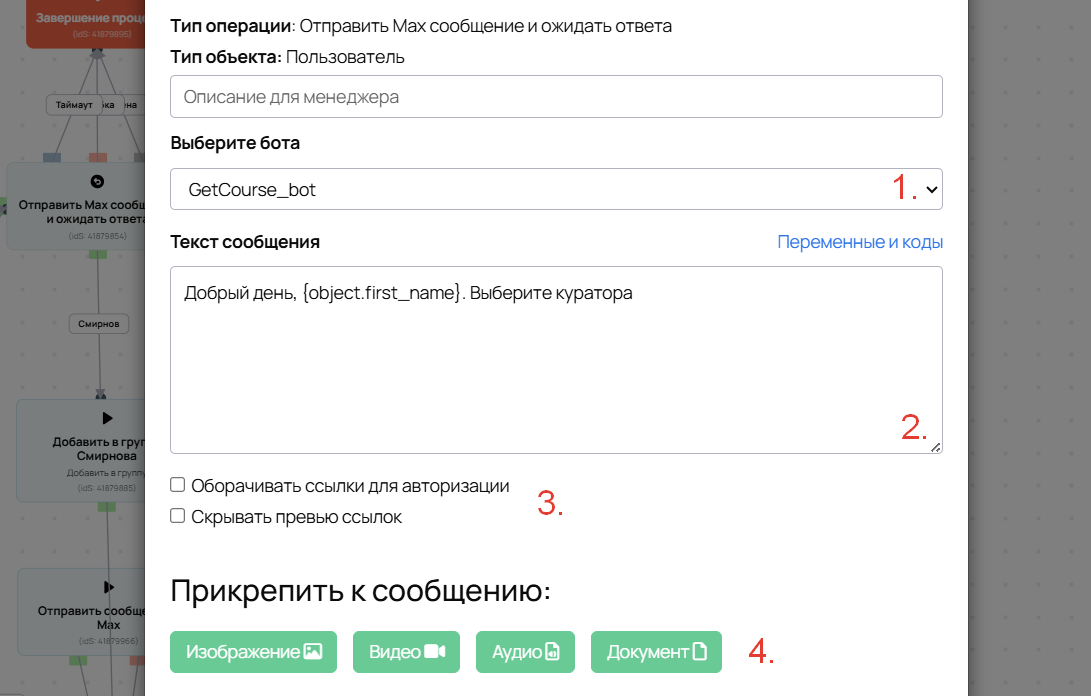Screen dimensions: 1091x696
Task: Enable Оборачивать ссылки для авторизации
Action: (177, 484)
